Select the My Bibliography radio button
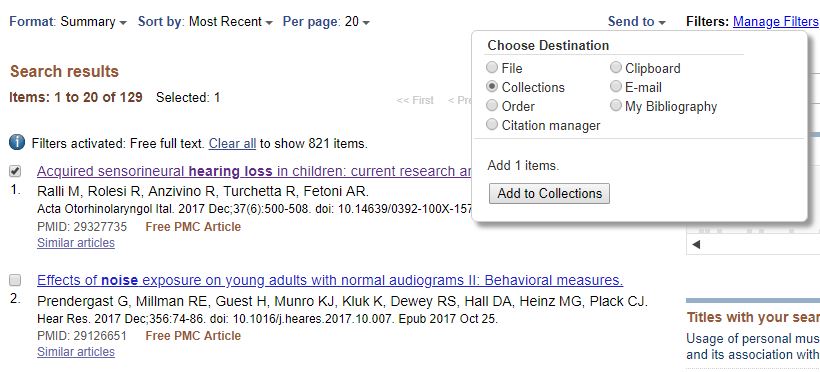820x372 pixels. point(616,106)
